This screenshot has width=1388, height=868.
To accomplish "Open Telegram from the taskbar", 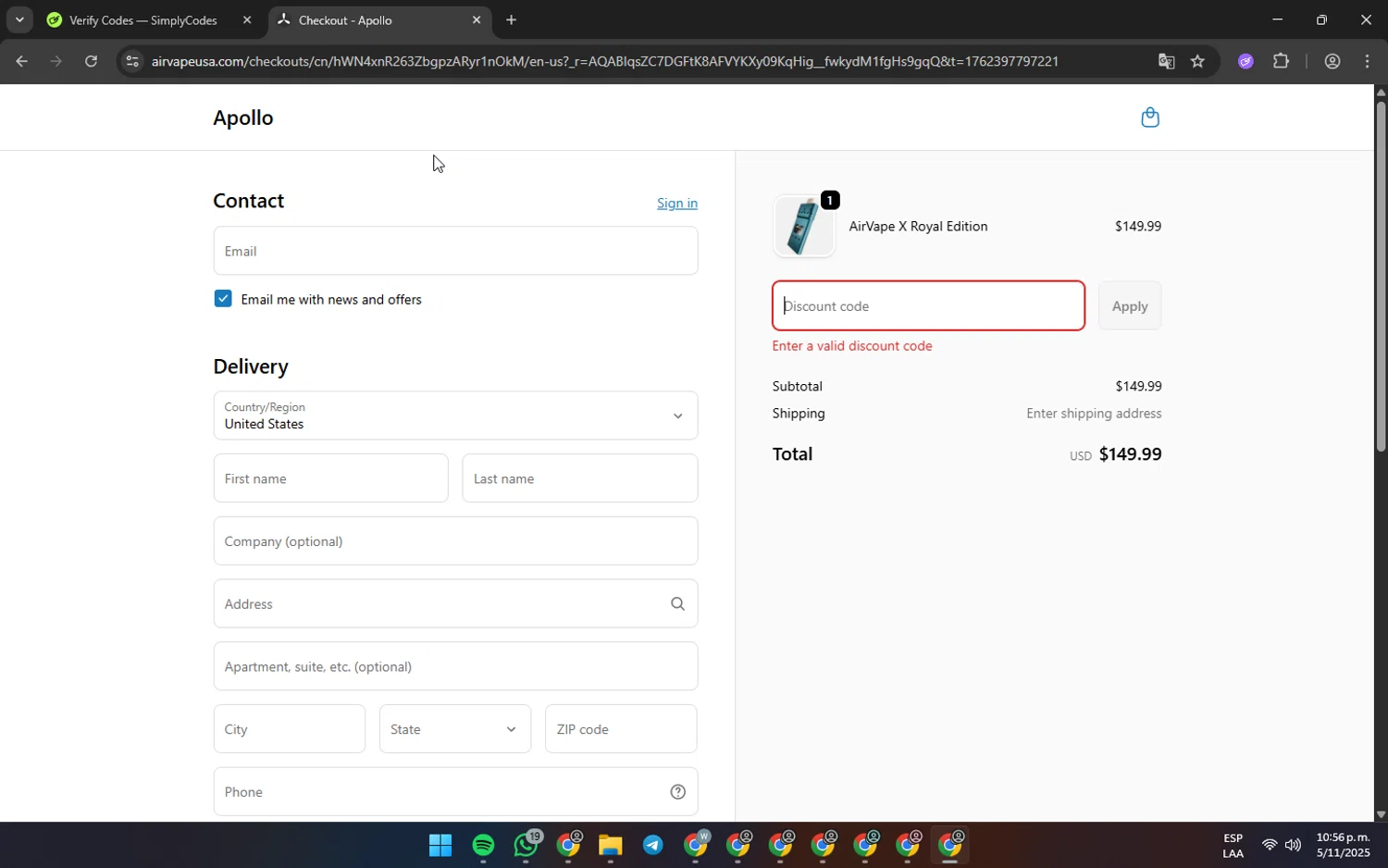I will [x=652, y=845].
